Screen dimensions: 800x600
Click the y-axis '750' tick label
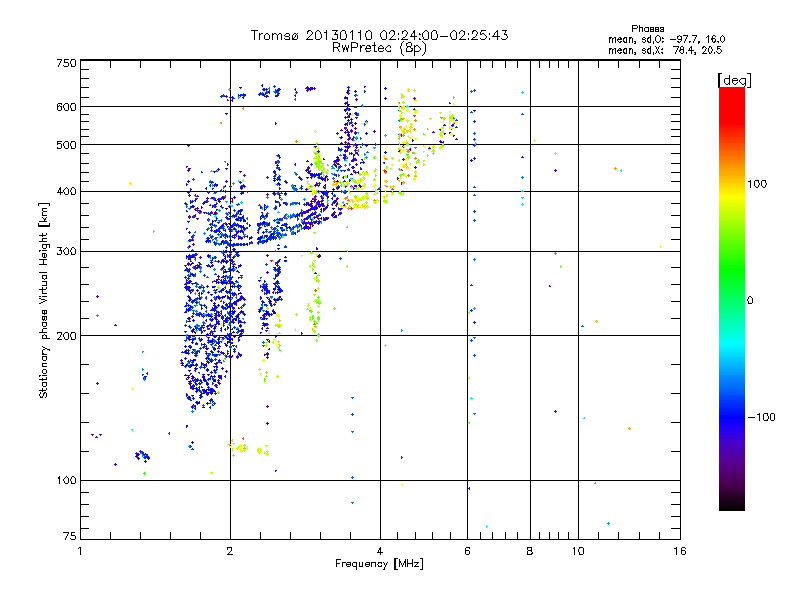(x=66, y=63)
